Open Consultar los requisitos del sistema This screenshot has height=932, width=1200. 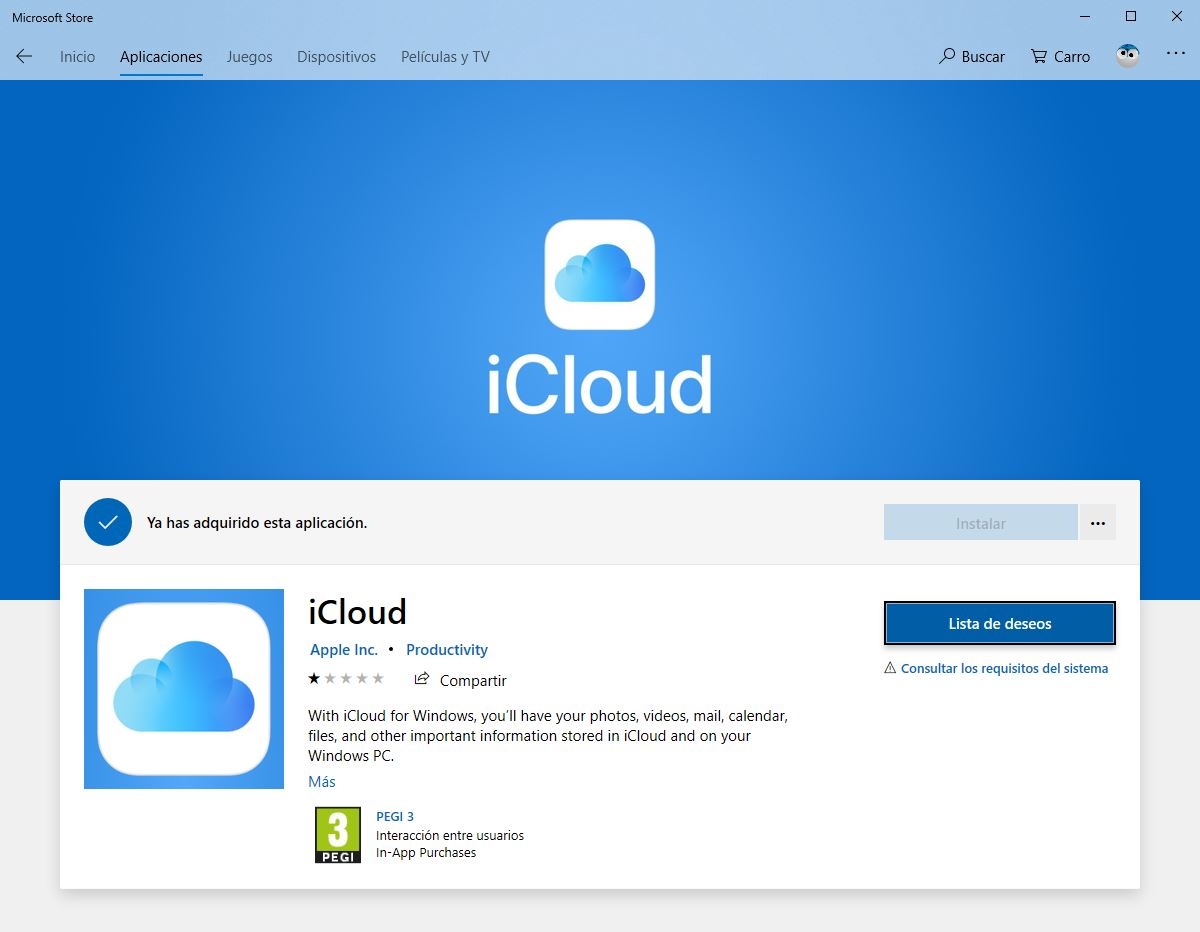pos(996,668)
